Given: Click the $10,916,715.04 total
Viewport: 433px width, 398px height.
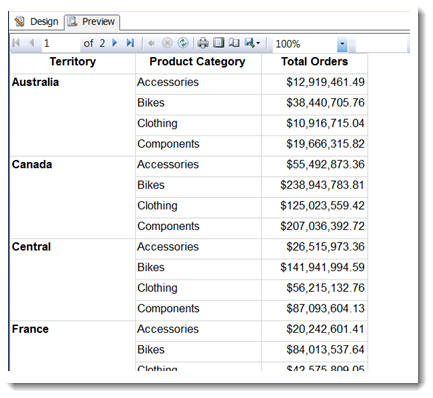Looking at the screenshot, I should point(315,124).
